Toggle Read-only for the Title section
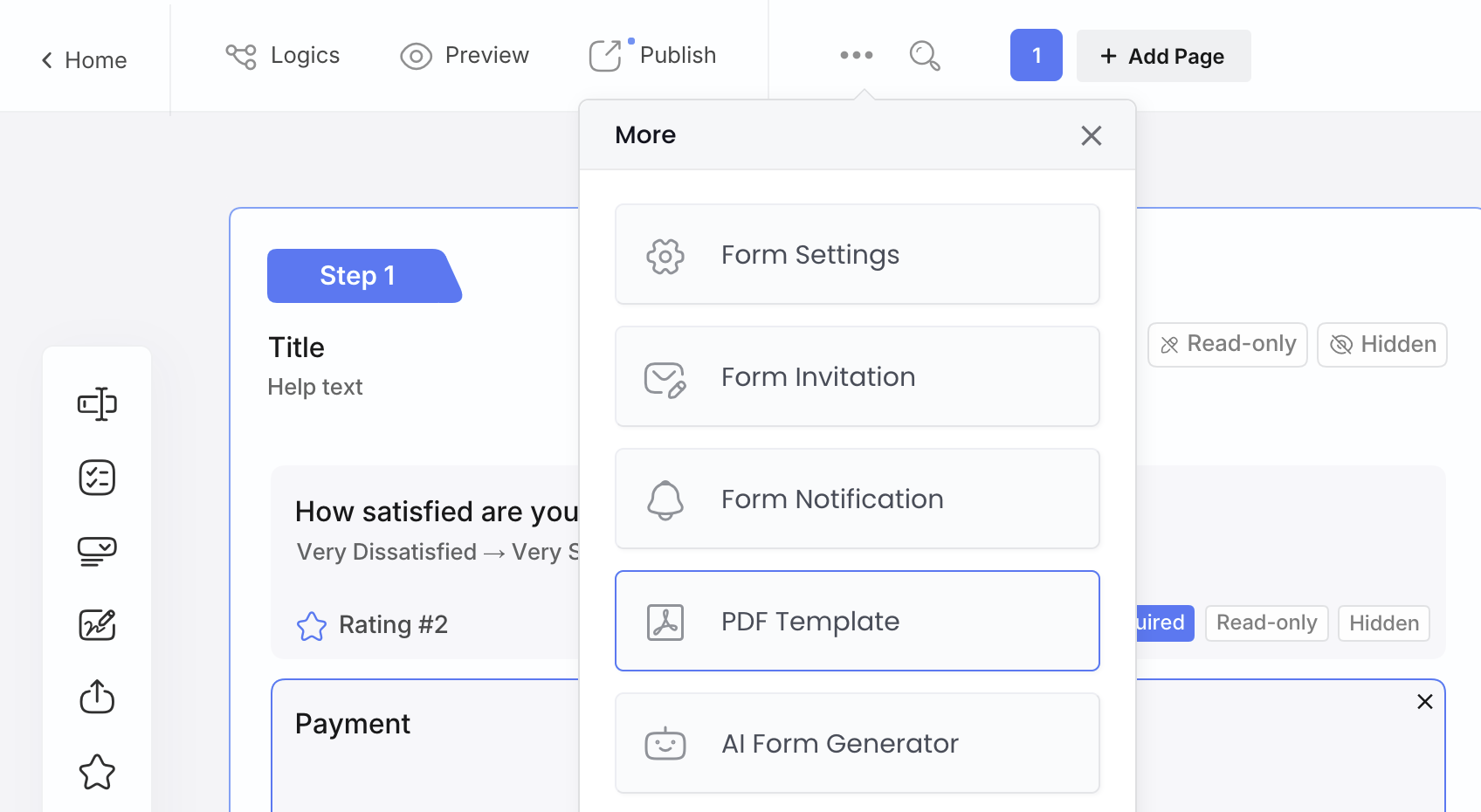 click(1227, 345)
